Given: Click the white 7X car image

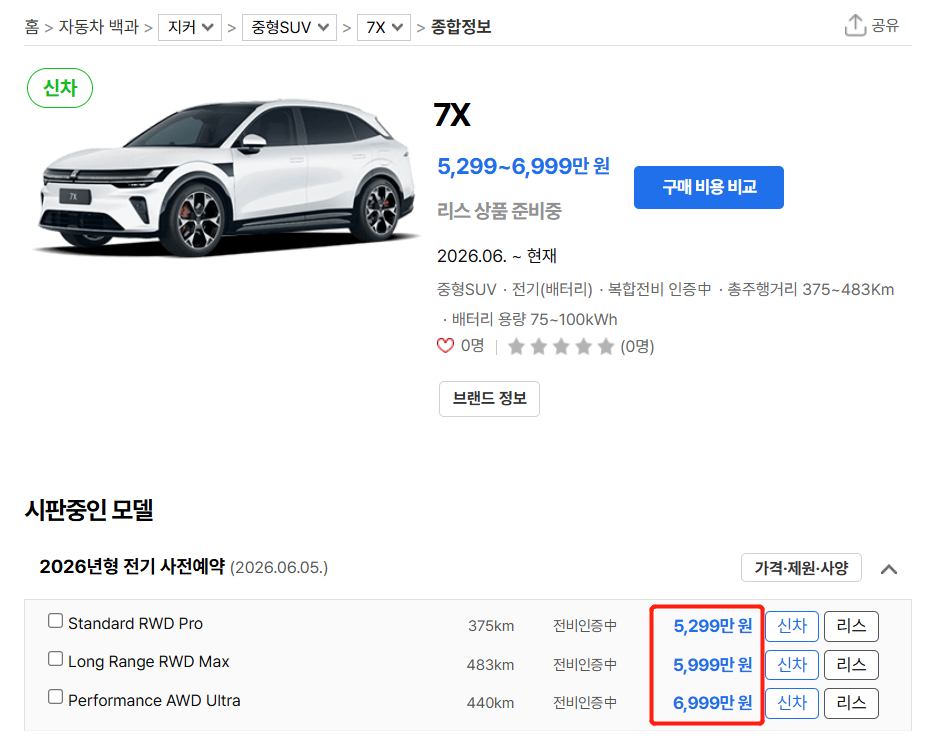Looking at the screenshot, I should click(226, 178).
